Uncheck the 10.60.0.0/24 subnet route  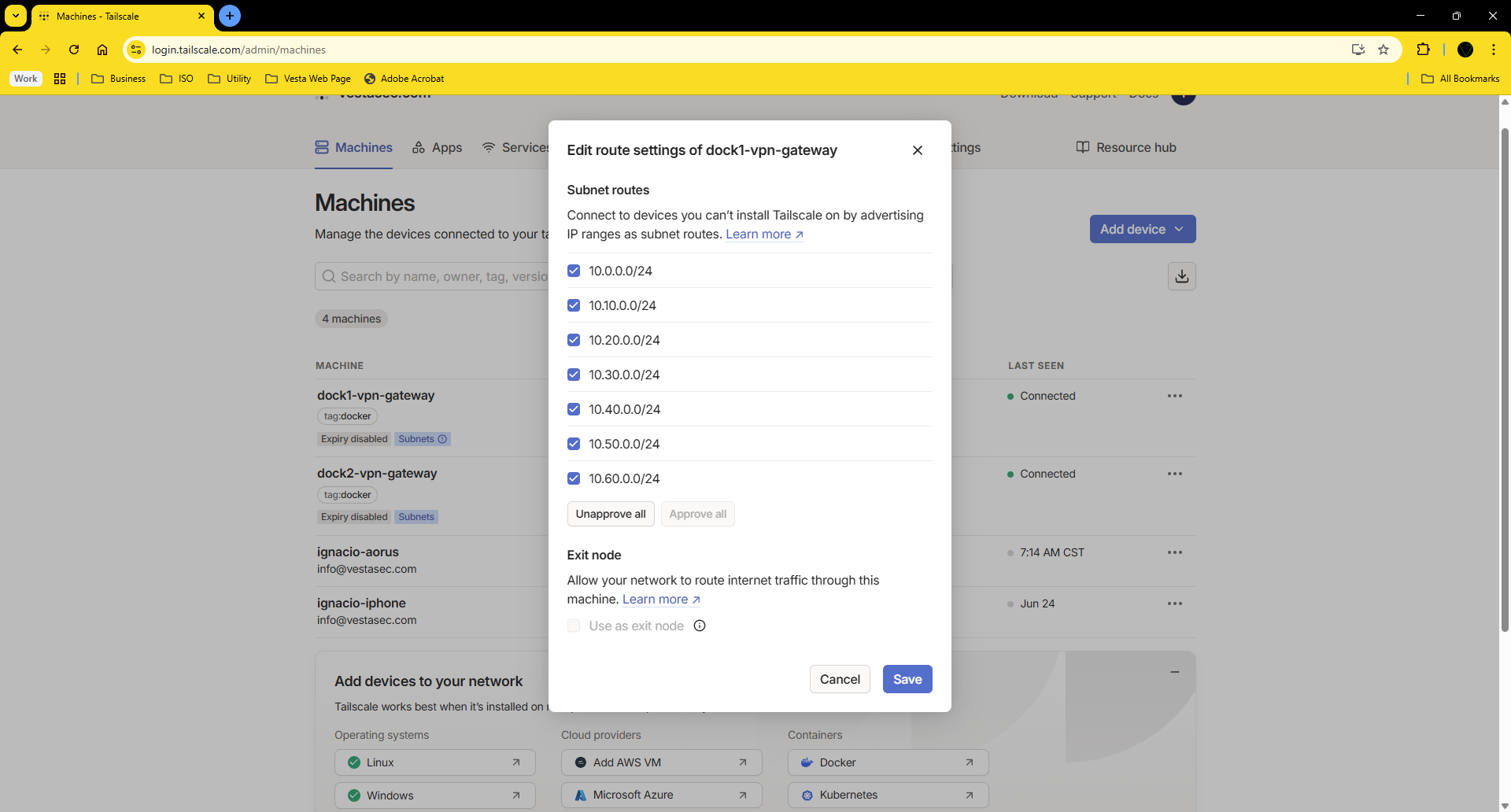574,478
